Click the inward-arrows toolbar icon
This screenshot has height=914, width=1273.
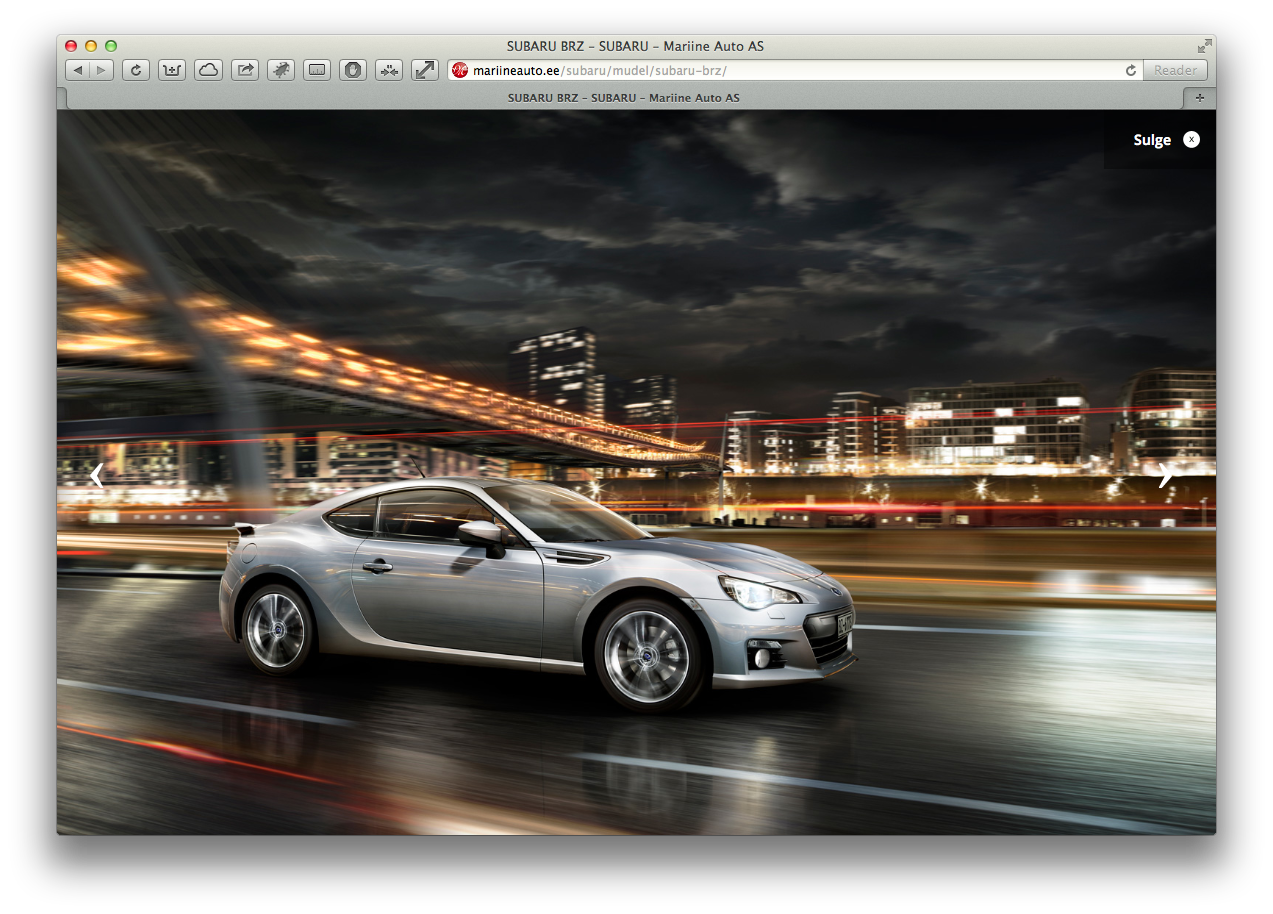tap(389, 70)
